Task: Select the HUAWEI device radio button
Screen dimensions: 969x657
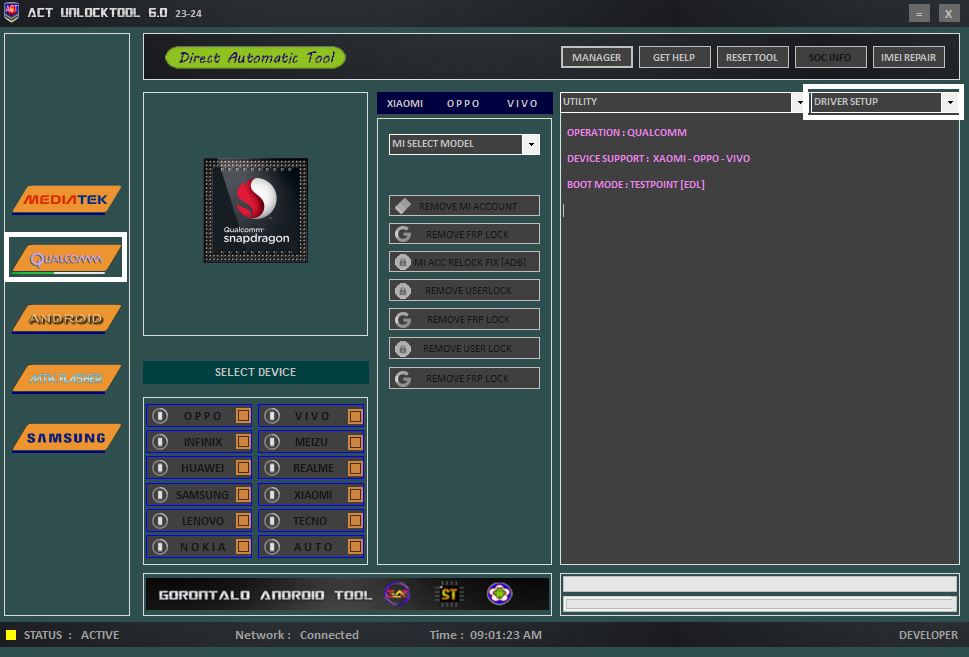Action: pyautogui.click(x=160, y=468)
